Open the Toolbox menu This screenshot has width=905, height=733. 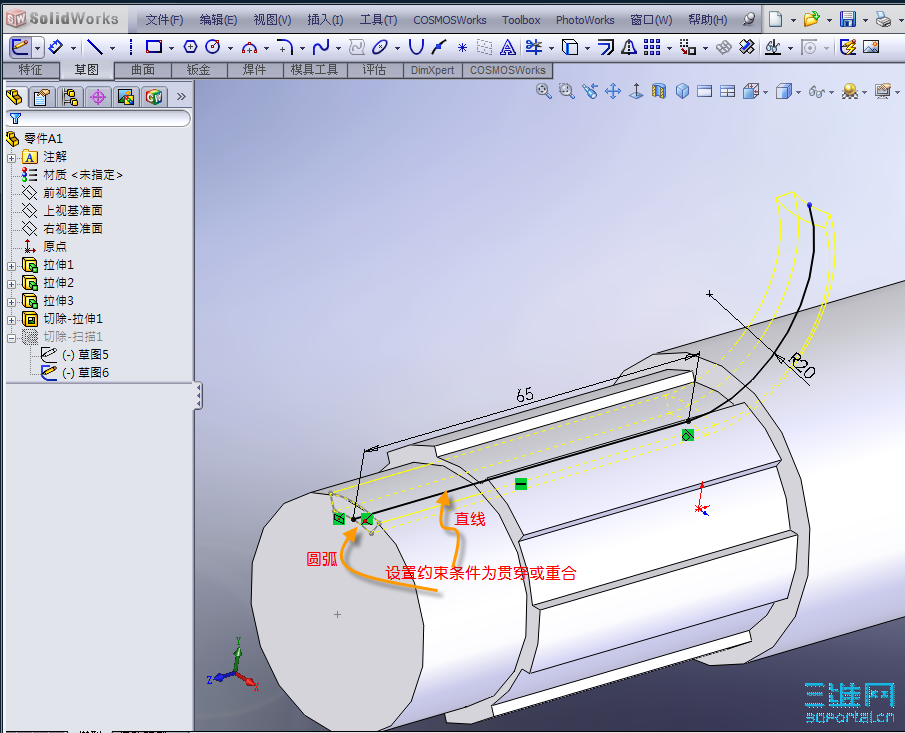[x=521, y=20]
